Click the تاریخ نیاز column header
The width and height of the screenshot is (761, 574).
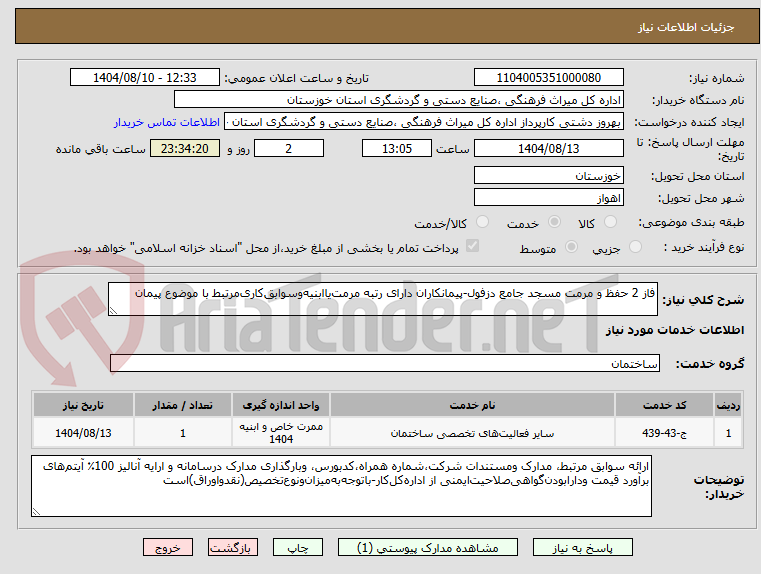(83, 405)
